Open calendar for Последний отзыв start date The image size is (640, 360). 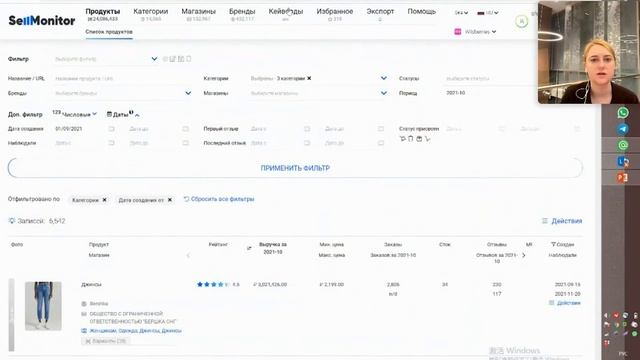click(307, 143)
